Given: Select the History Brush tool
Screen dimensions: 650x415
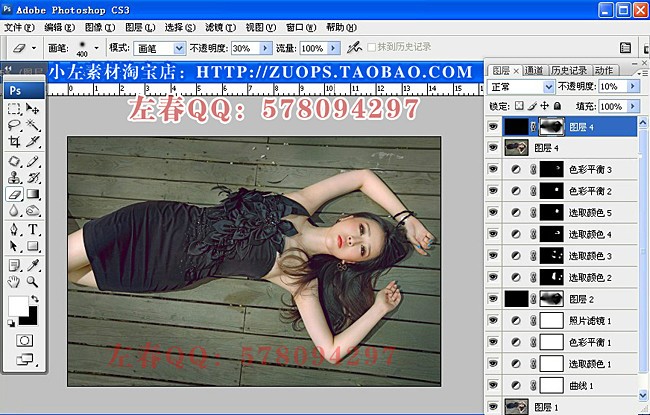Looking at the screenshot, I should tap(32, 177).
